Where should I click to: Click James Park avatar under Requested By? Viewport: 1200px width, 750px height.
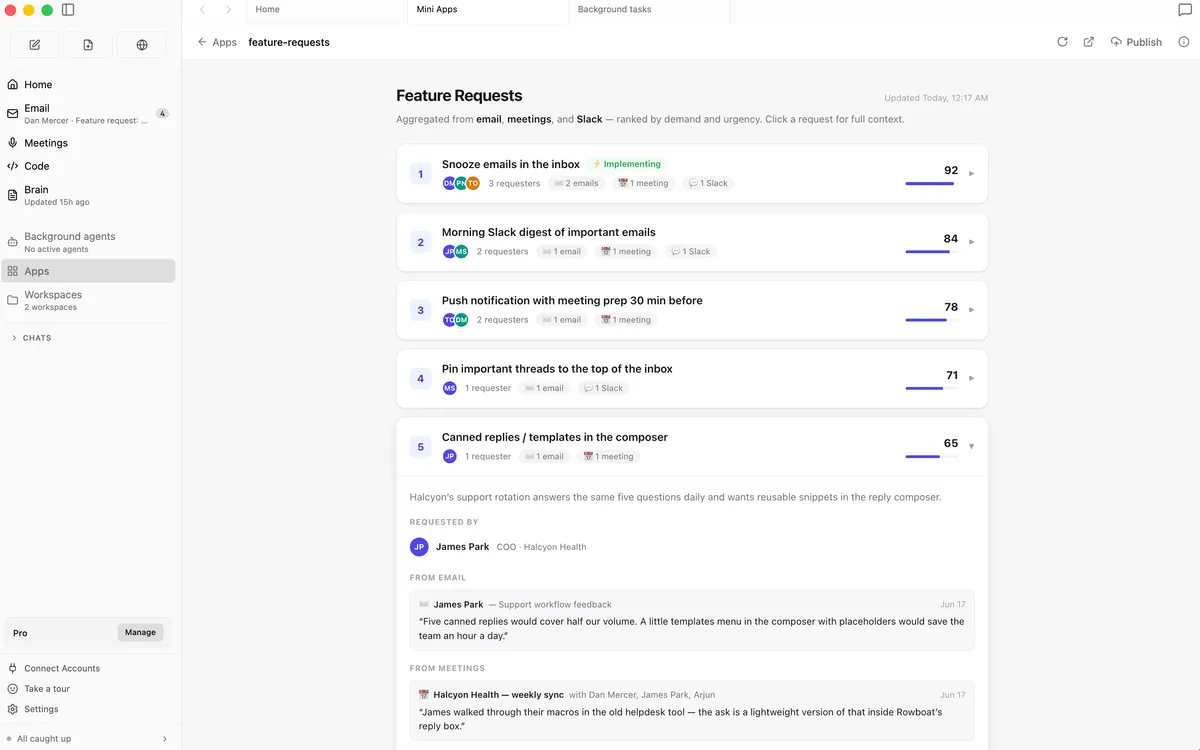click(x=419, y=547)
